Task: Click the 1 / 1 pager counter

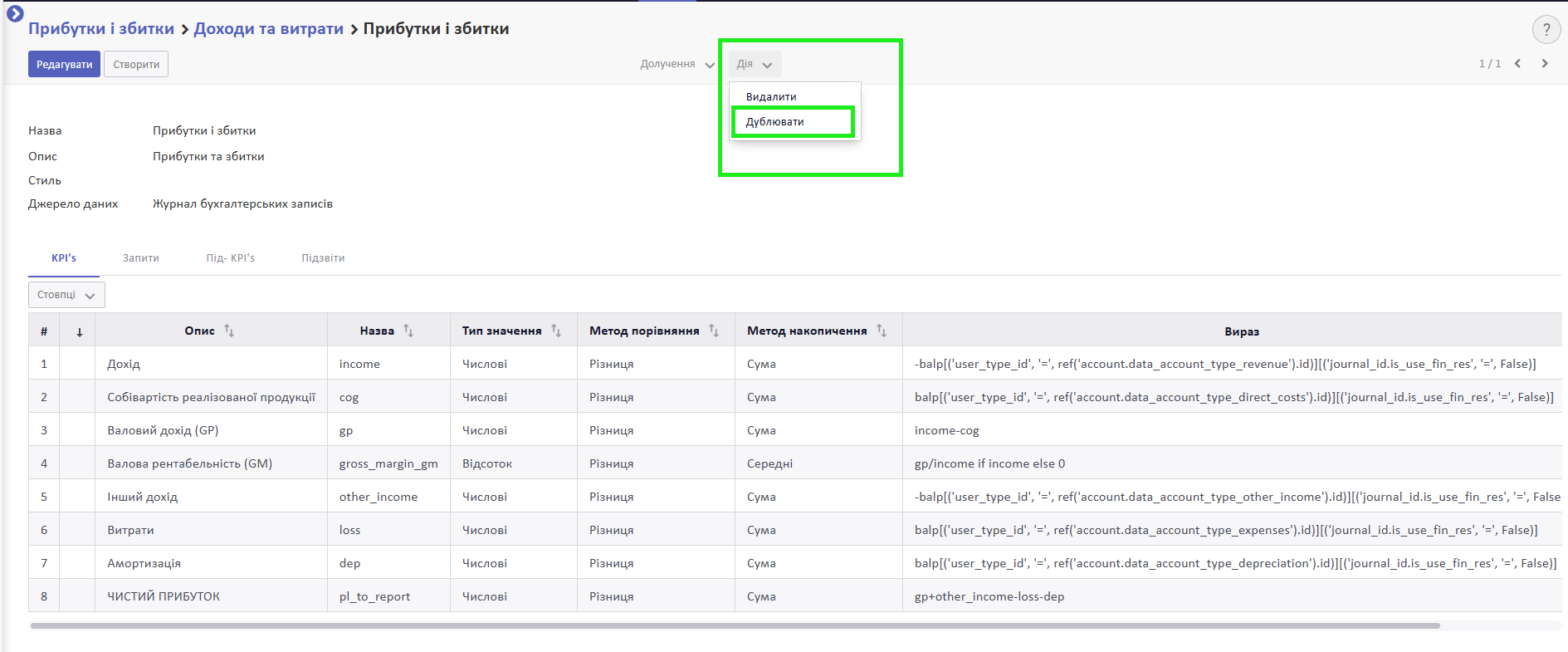Action: click(x=1489, y=64)
